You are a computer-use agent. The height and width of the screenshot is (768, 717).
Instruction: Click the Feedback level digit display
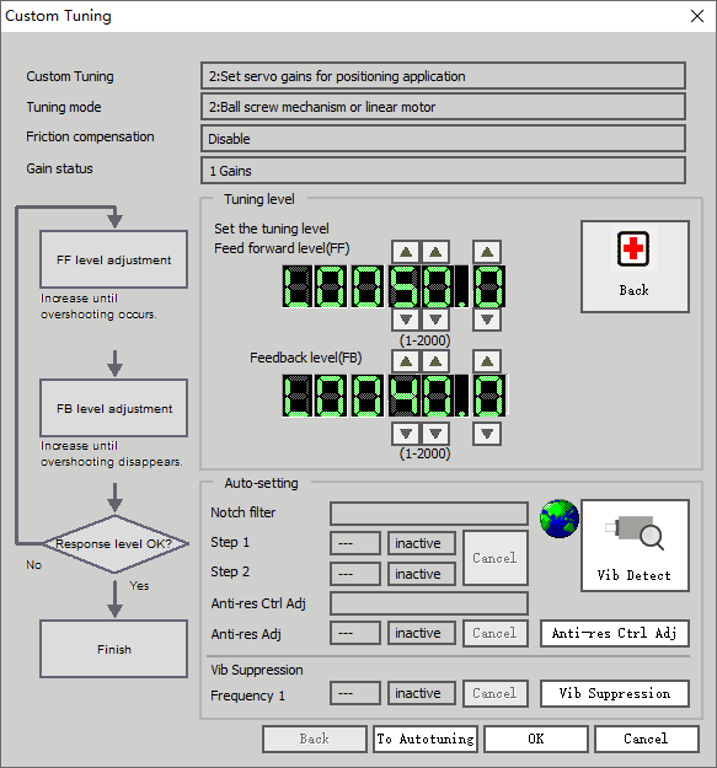click(x=394, y=396)
